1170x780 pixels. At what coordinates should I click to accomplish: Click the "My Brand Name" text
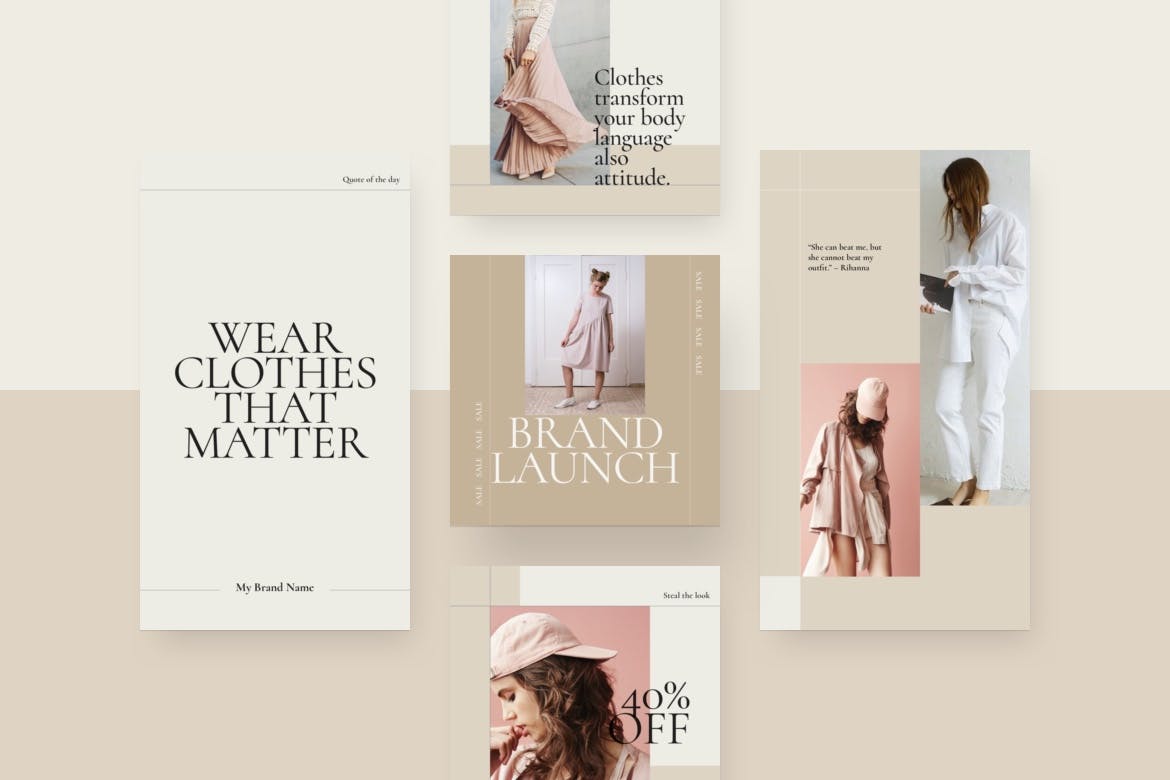coord(274,588)
